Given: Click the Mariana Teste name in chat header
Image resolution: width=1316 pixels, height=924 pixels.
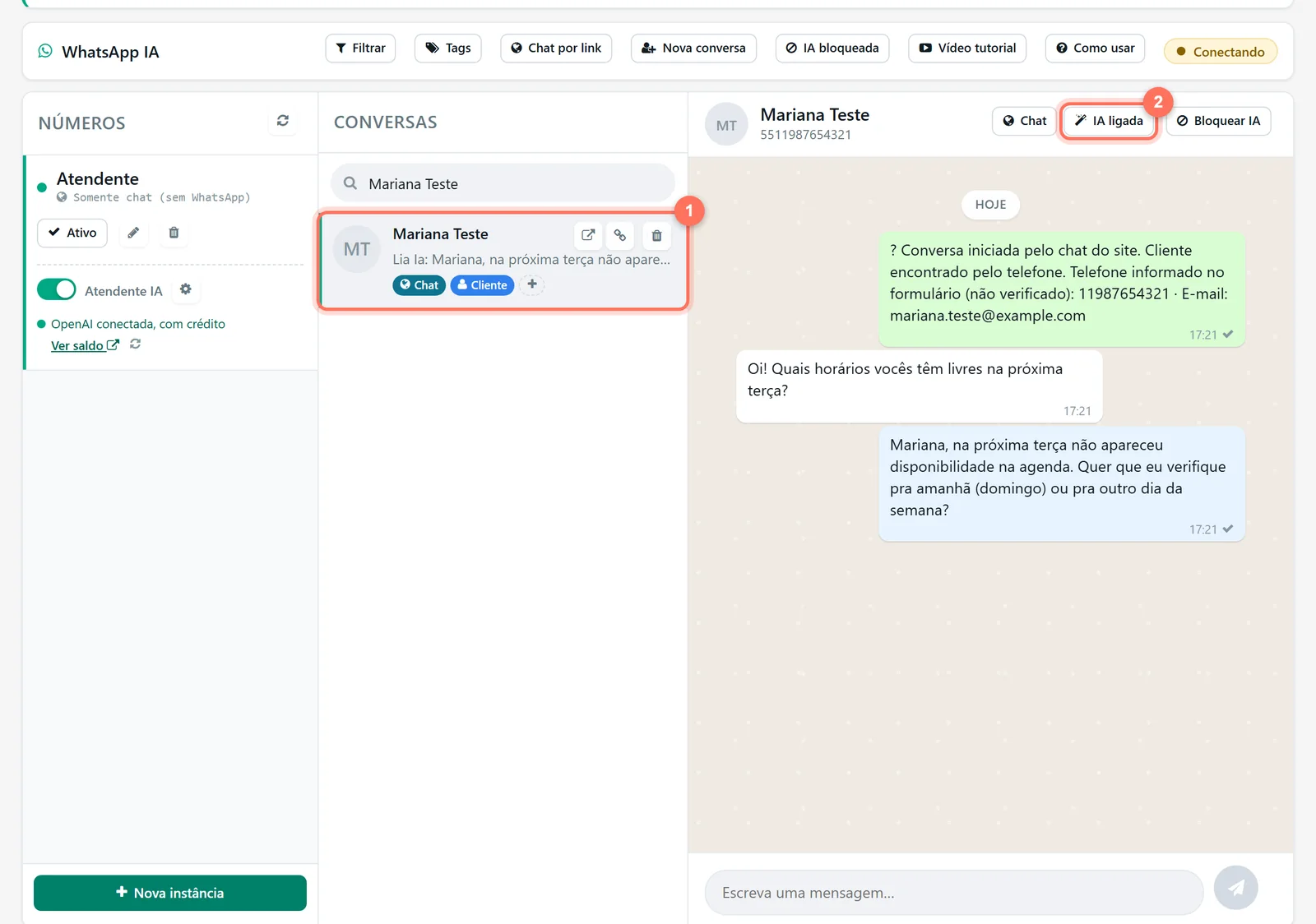Looking at the screenshot, I should coord(814,115).
